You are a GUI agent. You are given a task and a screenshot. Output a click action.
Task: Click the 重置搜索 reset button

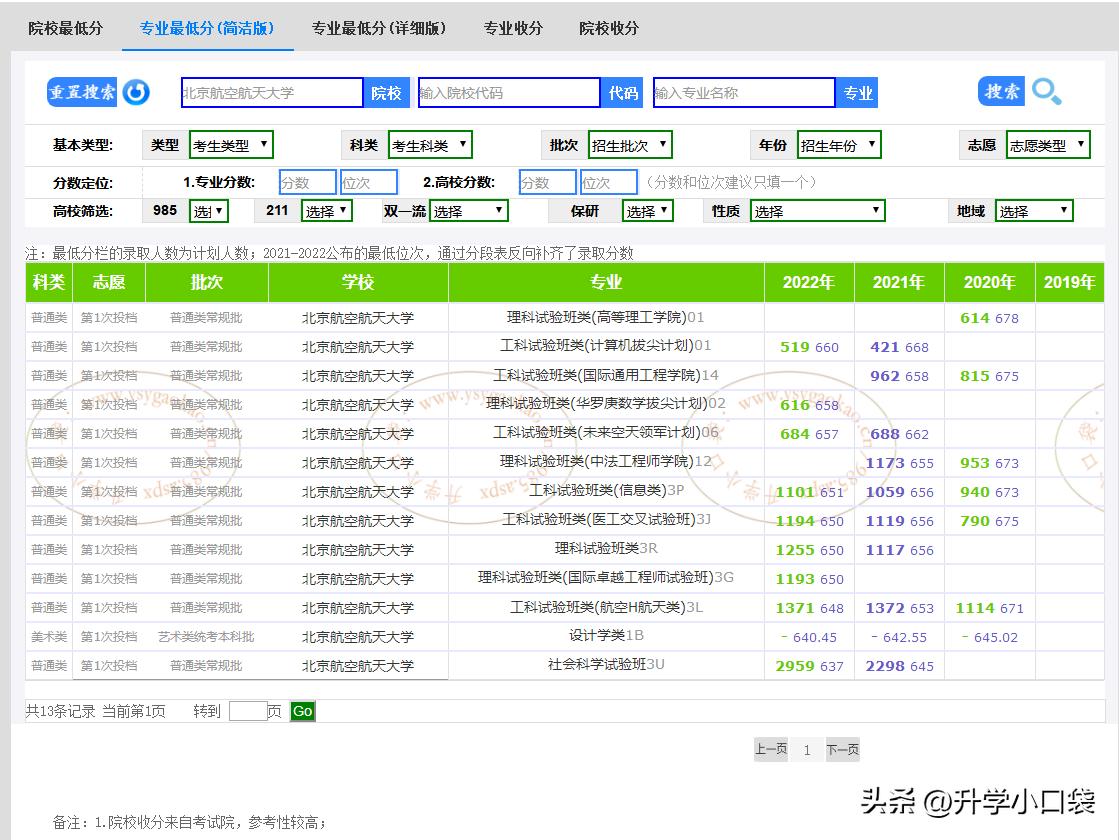(x=81, y=90)
